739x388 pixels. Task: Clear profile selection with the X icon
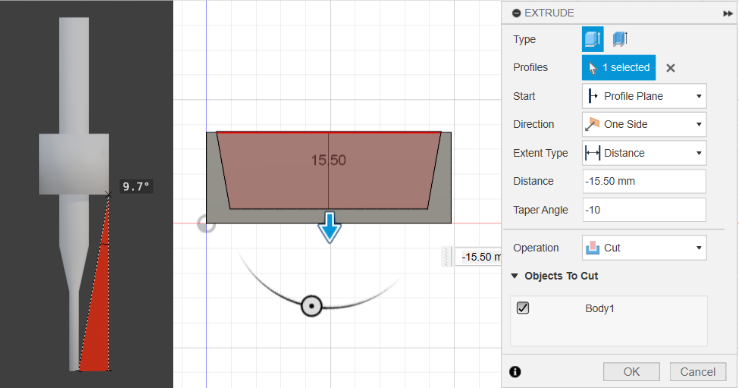click(670, 68)
